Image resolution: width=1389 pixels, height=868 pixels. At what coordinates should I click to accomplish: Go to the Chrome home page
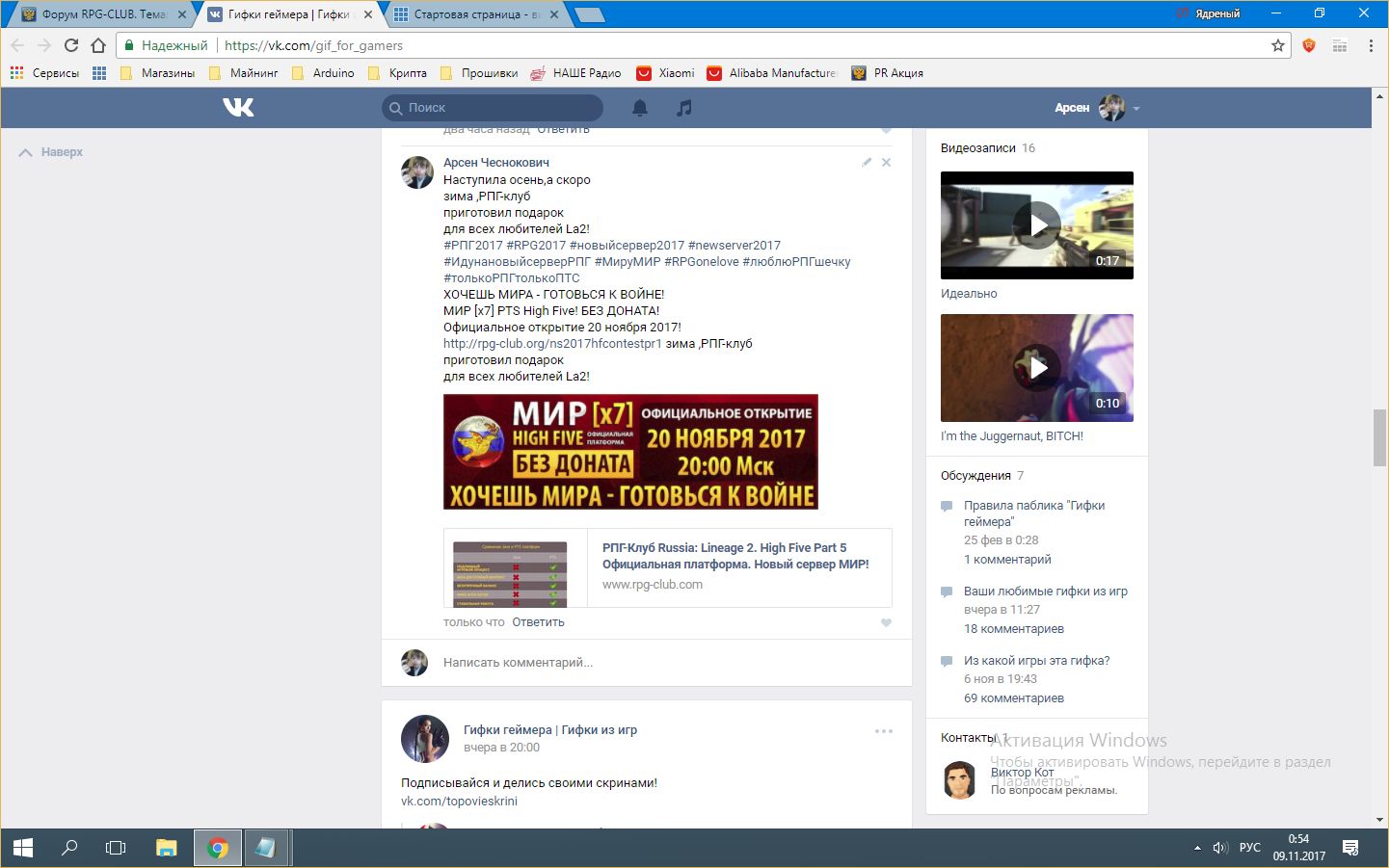tap(98, 45)
